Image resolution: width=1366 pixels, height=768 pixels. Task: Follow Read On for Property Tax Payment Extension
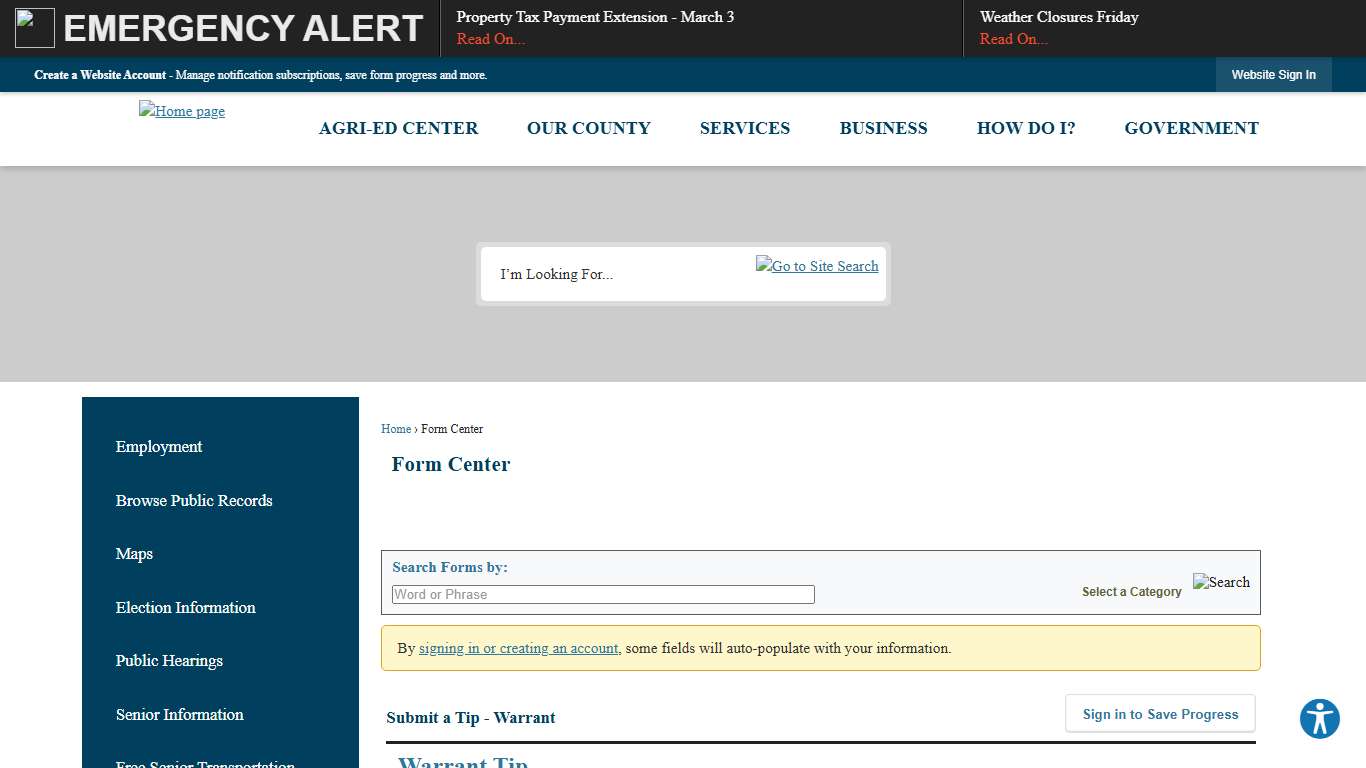point(490,39)
